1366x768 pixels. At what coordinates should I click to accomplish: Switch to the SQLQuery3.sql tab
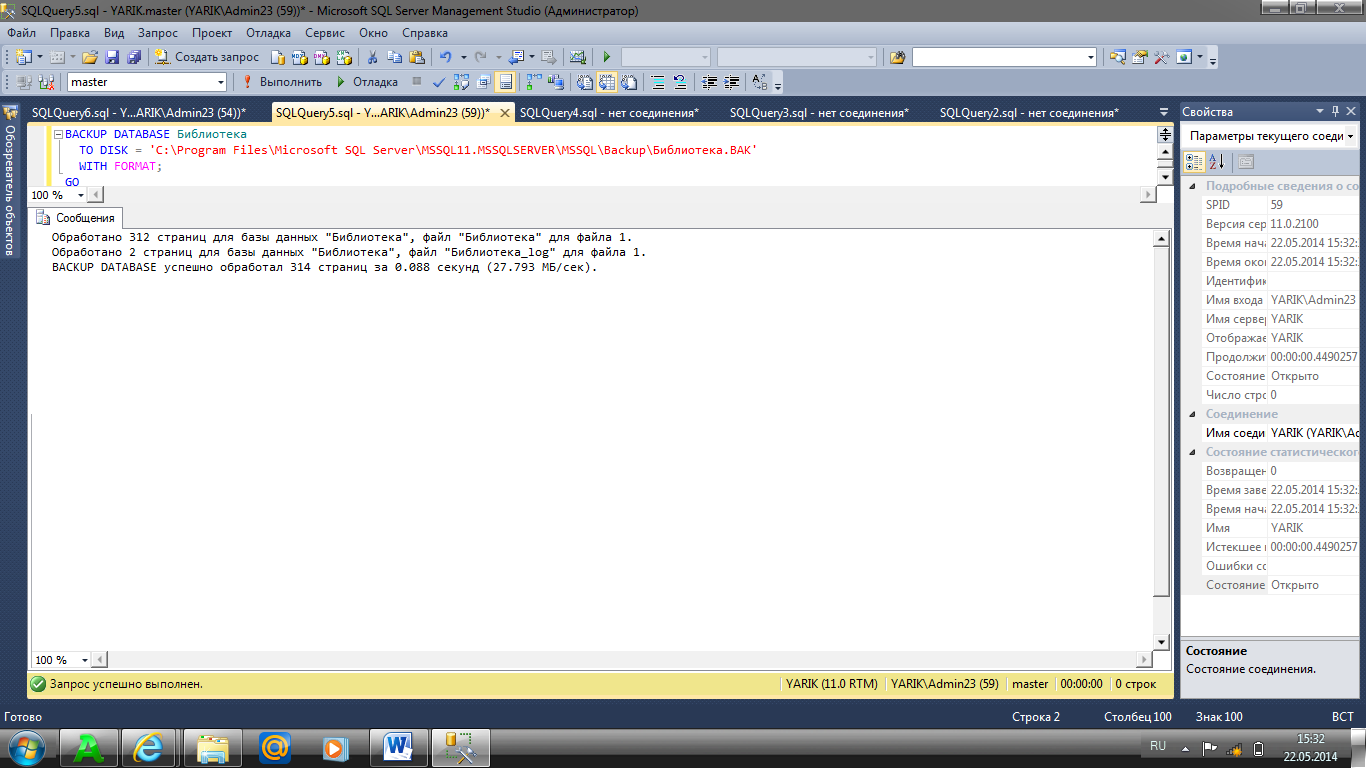(x=820, y=113)
